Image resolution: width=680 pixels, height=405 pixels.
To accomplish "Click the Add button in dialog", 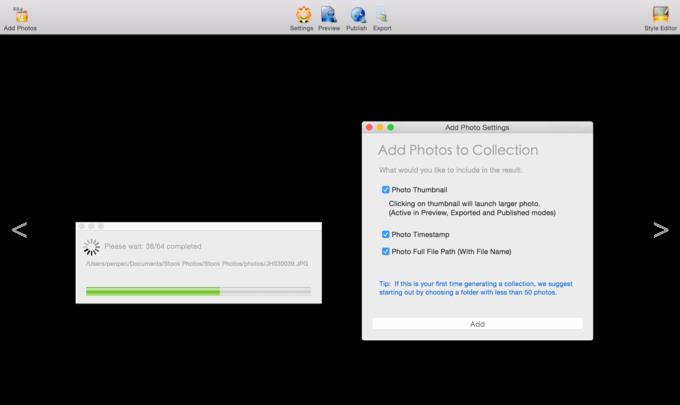I will point(477,324).
